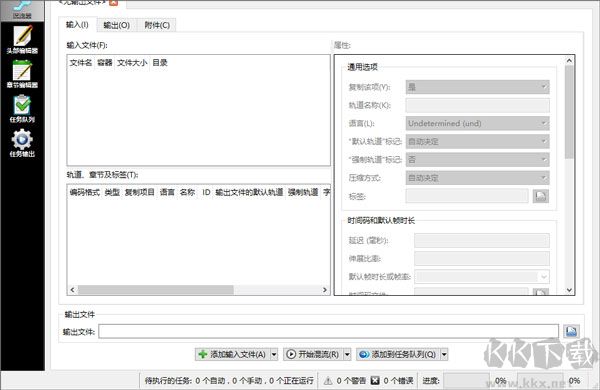Open the 混流器 (Merge) tool in the sidebar
The height and width of the screenshot is (390, 600).
click(x=22, y=10)
